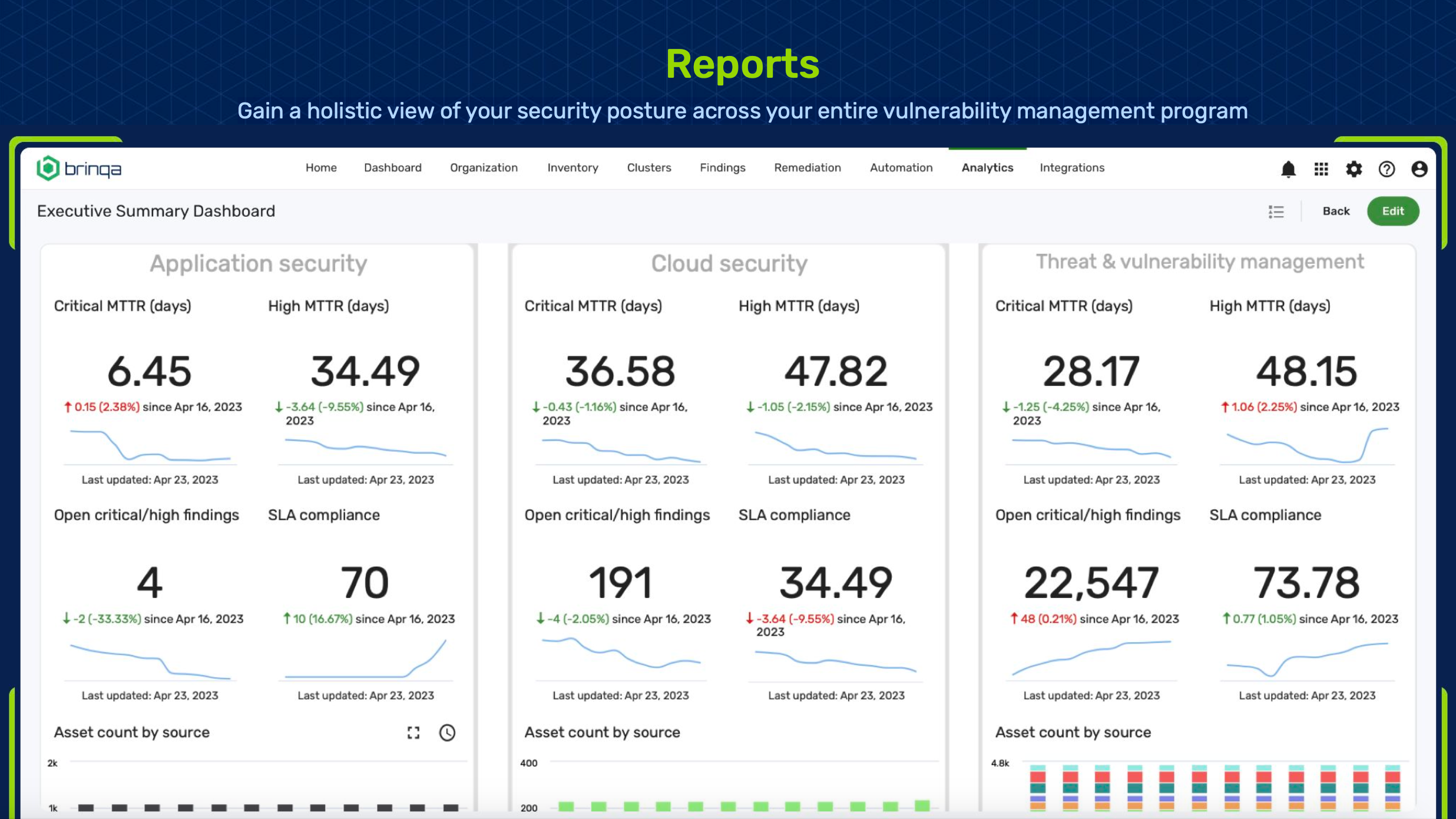Viewport: 1456px width, 819px height.
Task: Open the Integrations navigation item
Action: (x=1071, y=168)
